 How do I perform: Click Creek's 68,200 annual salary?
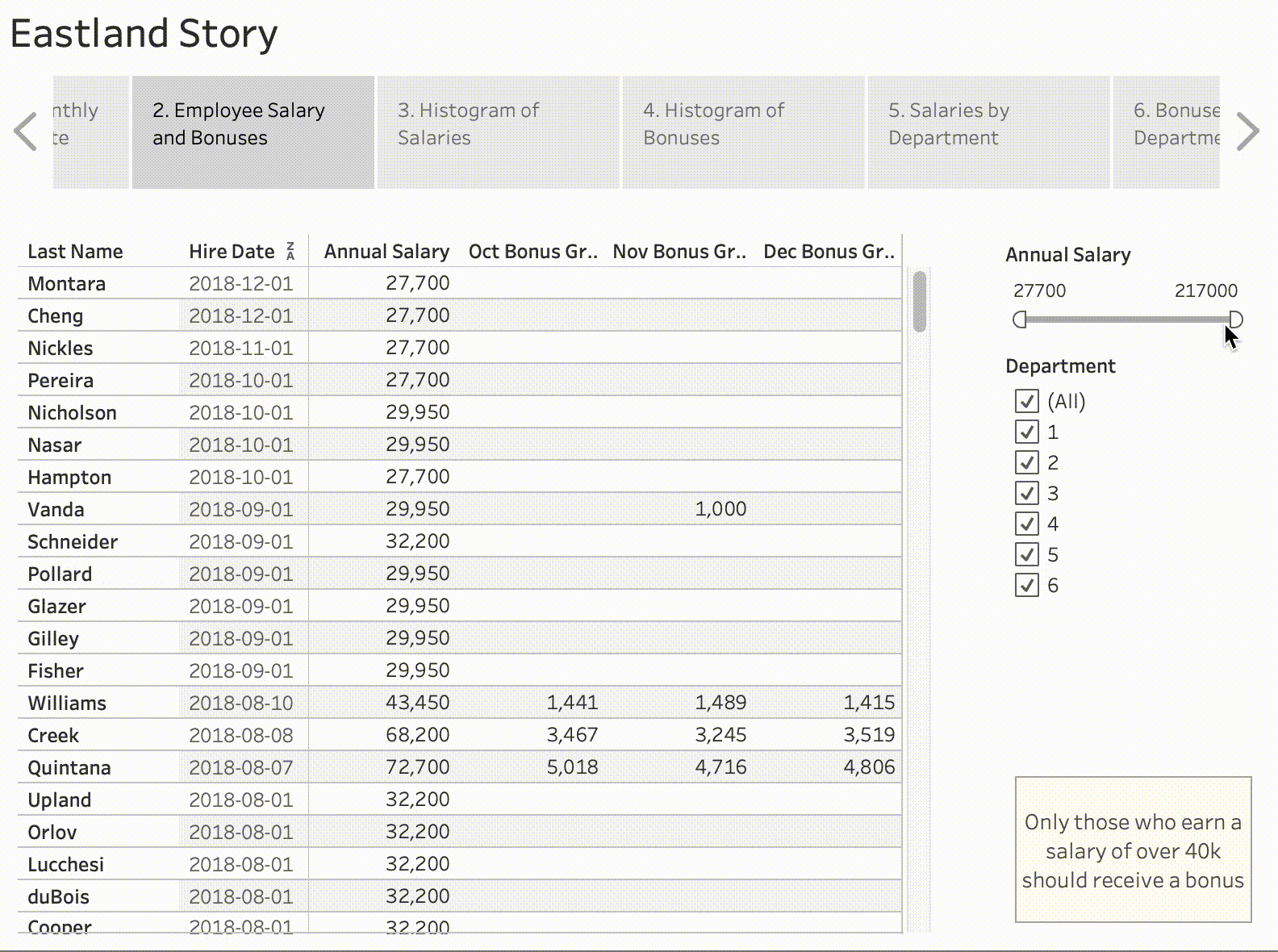[x=417, y=735]
